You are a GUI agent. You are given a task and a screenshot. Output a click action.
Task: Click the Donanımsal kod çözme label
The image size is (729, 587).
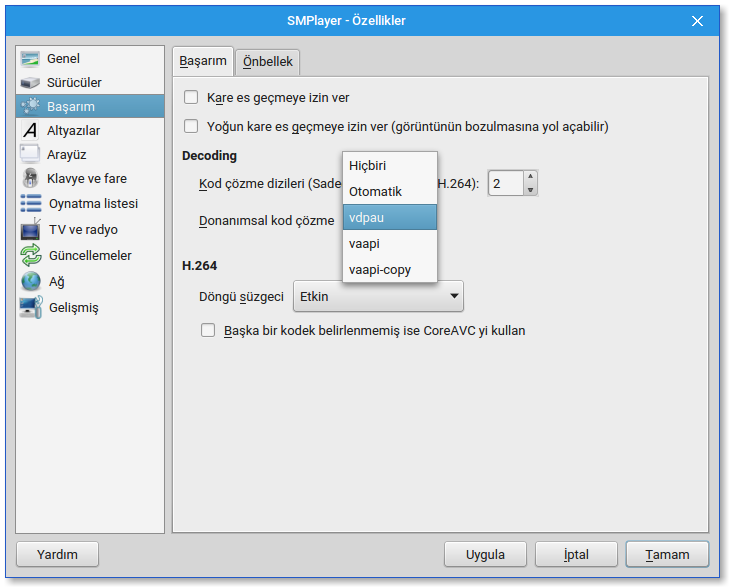point(266,221)
